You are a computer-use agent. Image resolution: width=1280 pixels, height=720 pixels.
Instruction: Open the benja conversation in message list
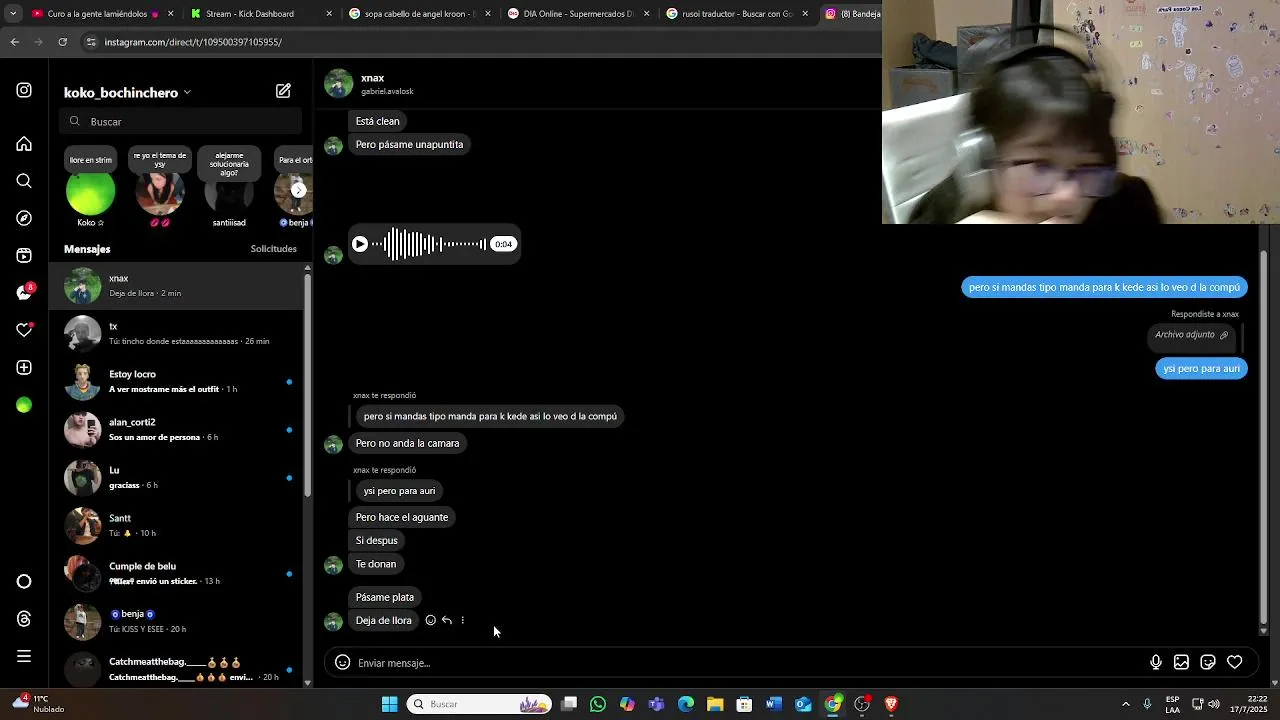tap(176, 622)
